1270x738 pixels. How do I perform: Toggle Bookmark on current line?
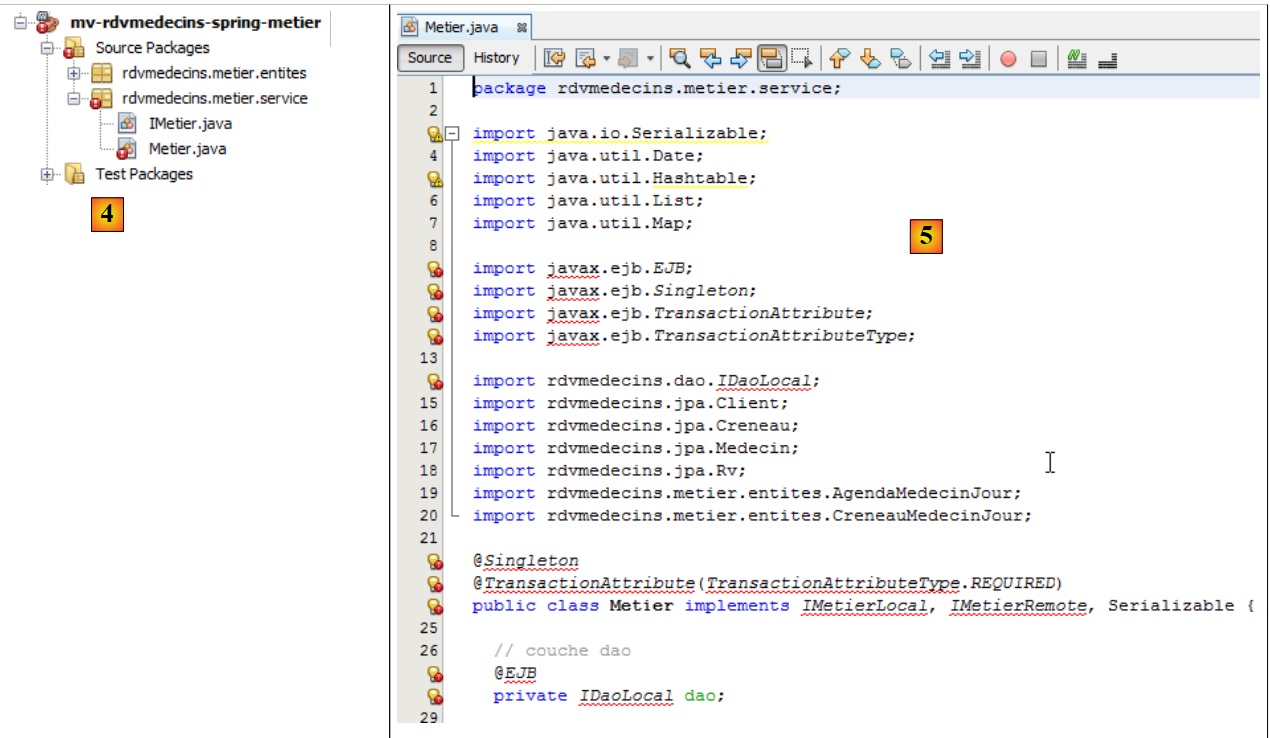(x=901, y=58)
